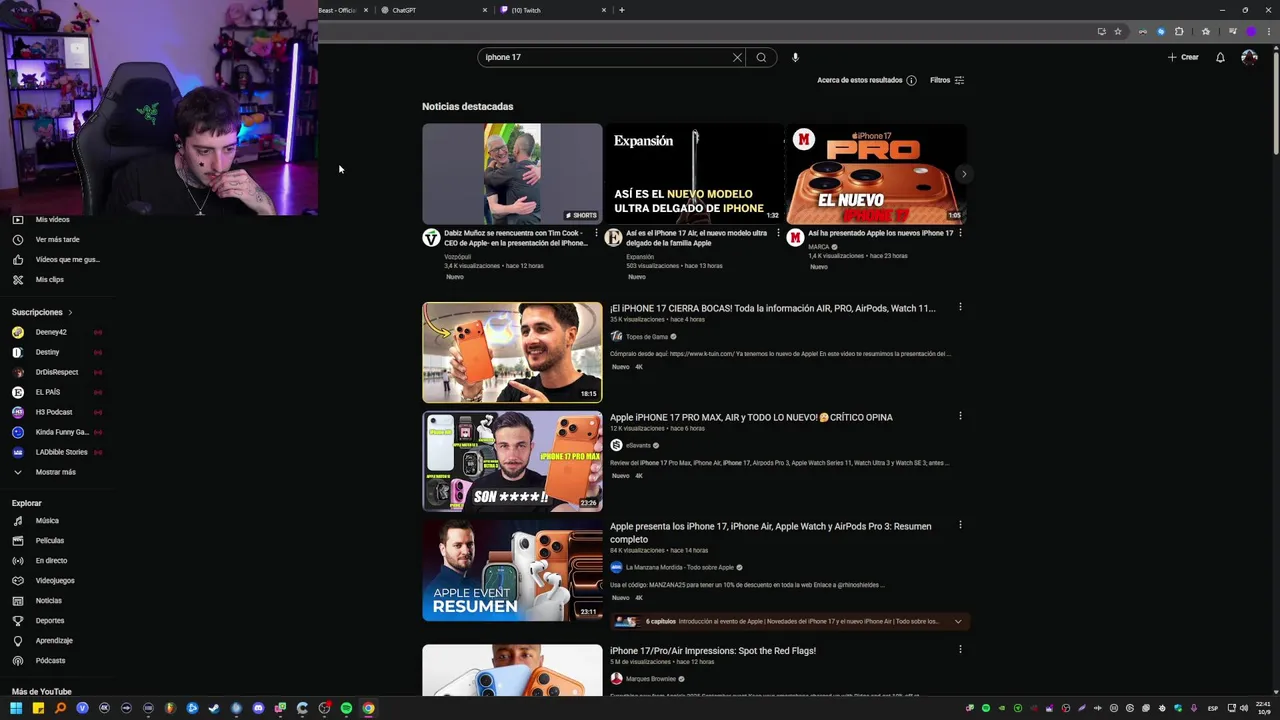Open options menu for iPhone 17 CIERRA BOCAS video

point(960,307)
